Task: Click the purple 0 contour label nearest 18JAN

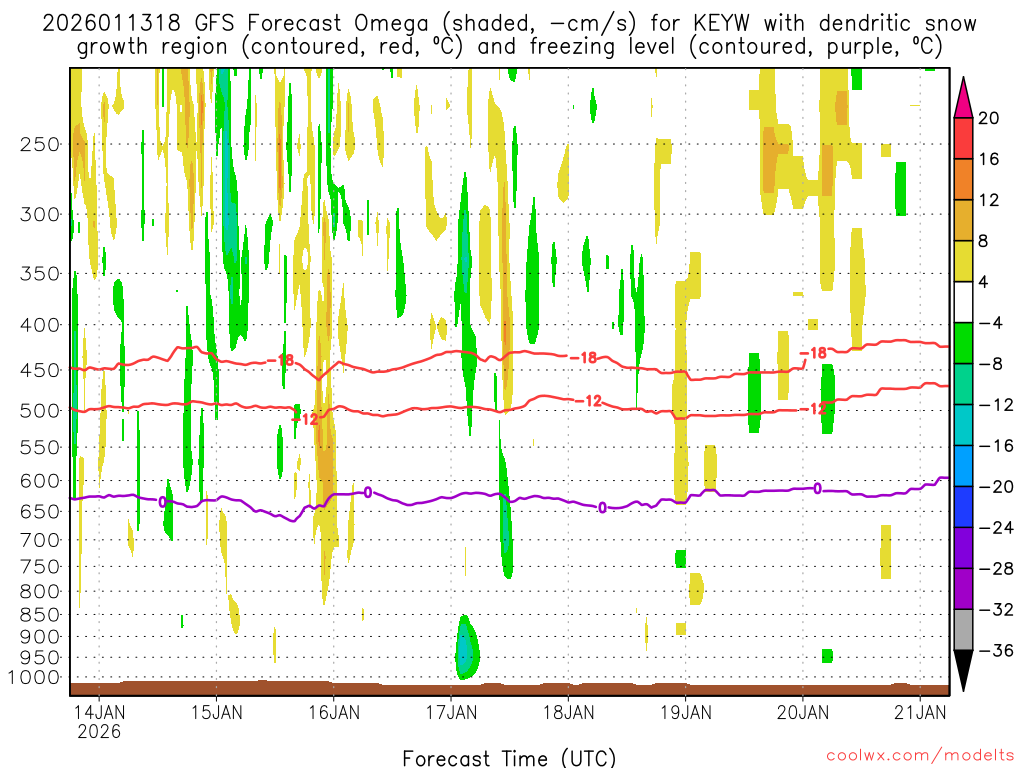Action: point(602,508)
